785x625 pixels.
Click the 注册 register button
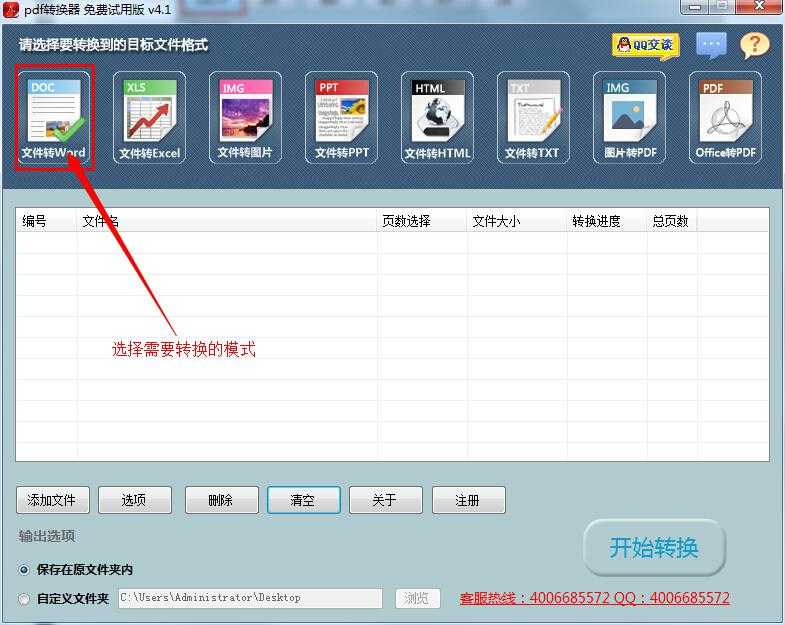point(469,500)
